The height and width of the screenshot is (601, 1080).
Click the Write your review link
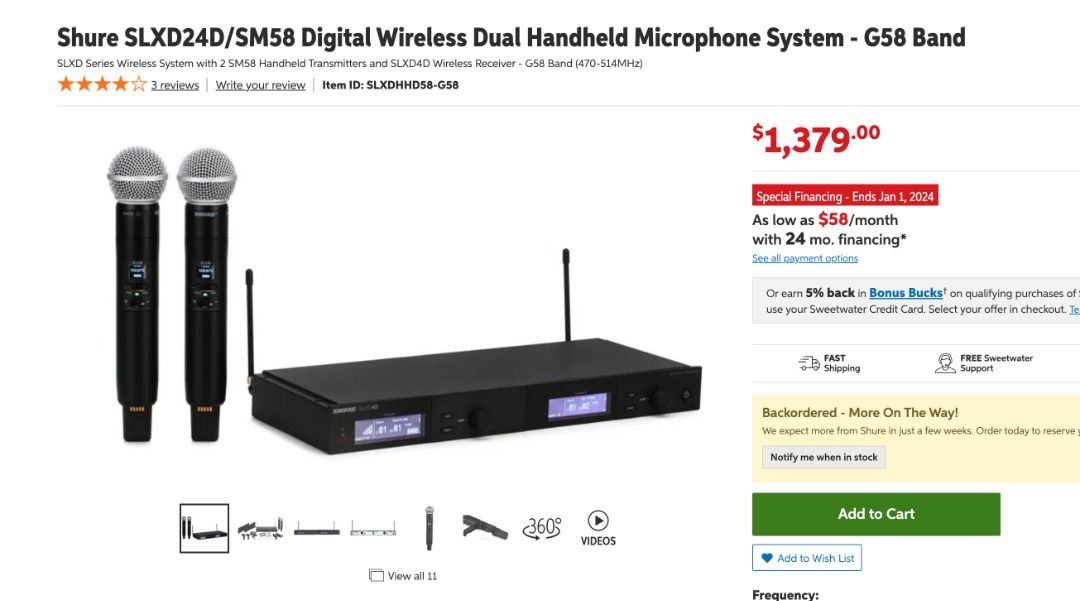(260, 85)
